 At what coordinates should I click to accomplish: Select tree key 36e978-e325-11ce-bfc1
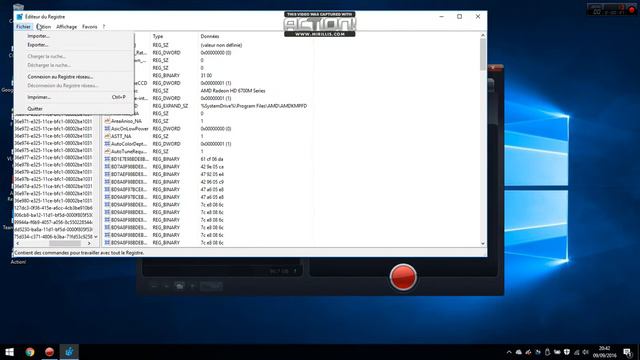click(53, 165)
